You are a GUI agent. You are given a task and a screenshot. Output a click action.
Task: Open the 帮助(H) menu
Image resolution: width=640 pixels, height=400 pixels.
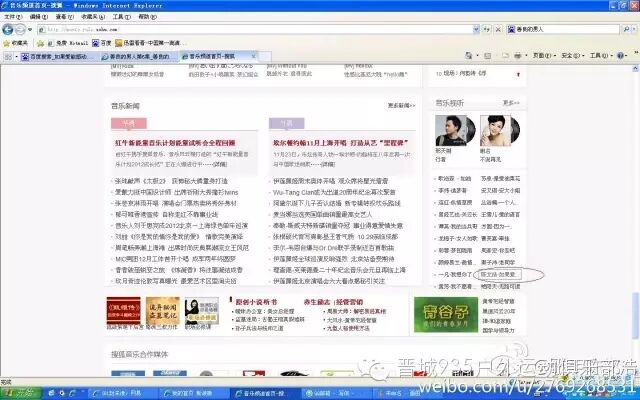[x=147, y=17]
